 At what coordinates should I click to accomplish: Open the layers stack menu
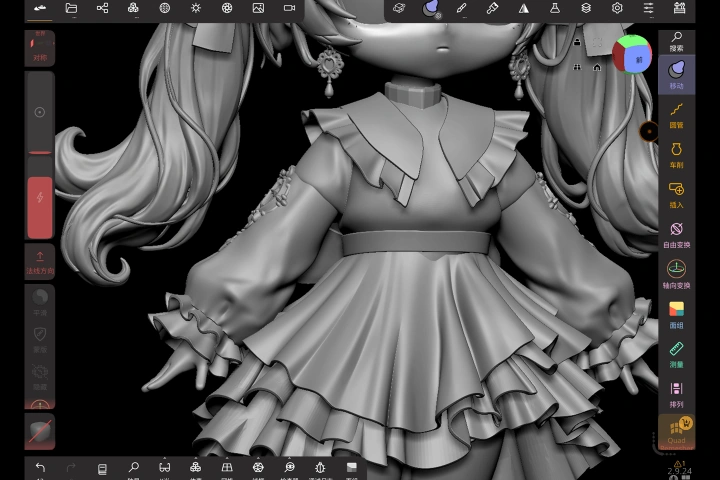point(586,8)
